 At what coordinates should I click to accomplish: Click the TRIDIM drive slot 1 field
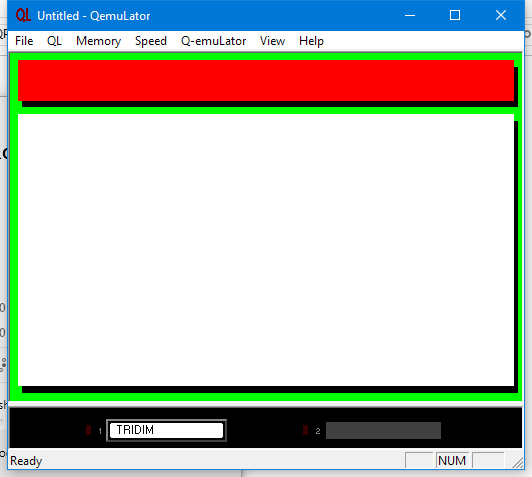166,431
